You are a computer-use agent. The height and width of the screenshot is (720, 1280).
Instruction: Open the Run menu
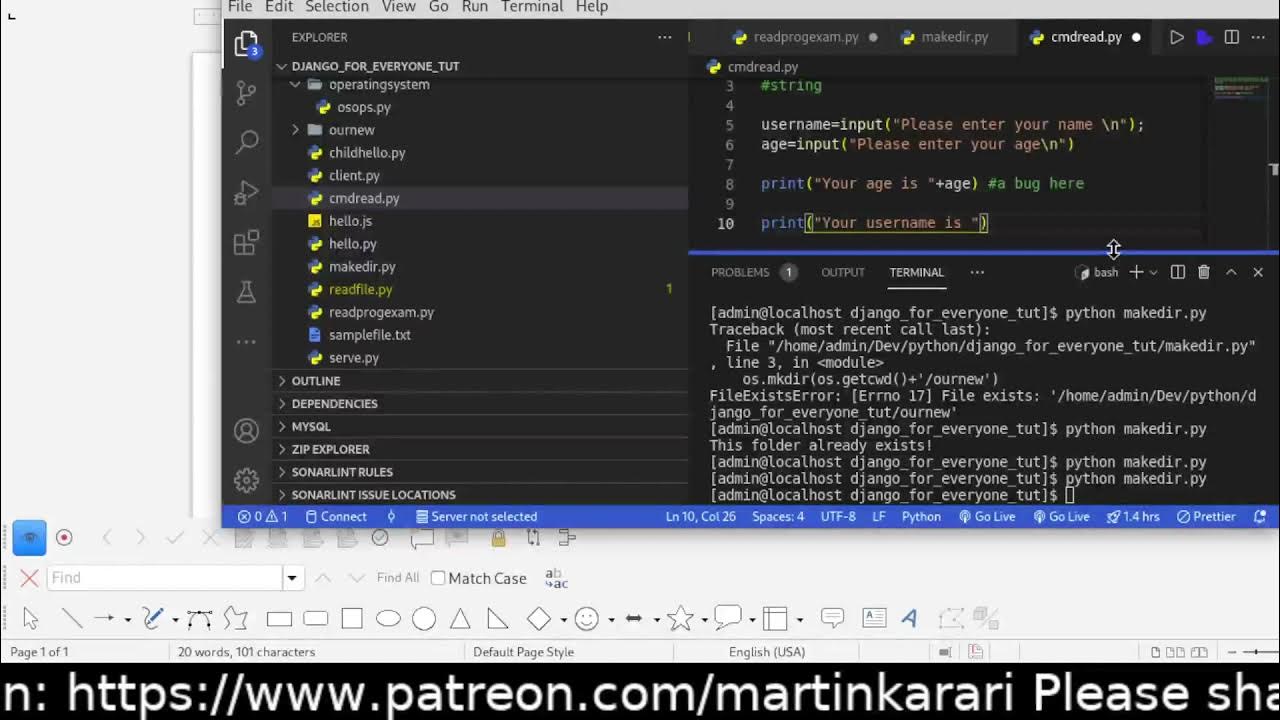coord(475,7)
